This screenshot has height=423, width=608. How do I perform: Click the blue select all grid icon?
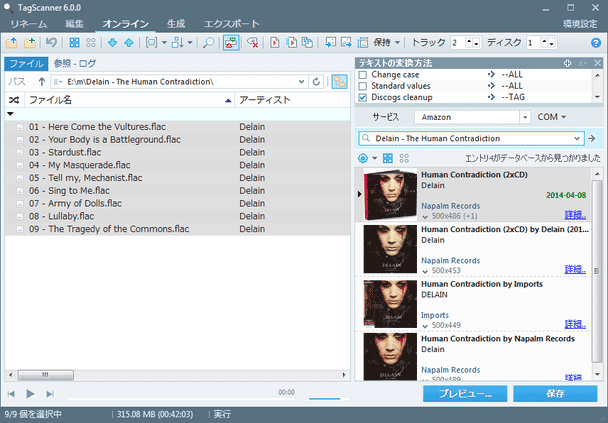point(74,43)
